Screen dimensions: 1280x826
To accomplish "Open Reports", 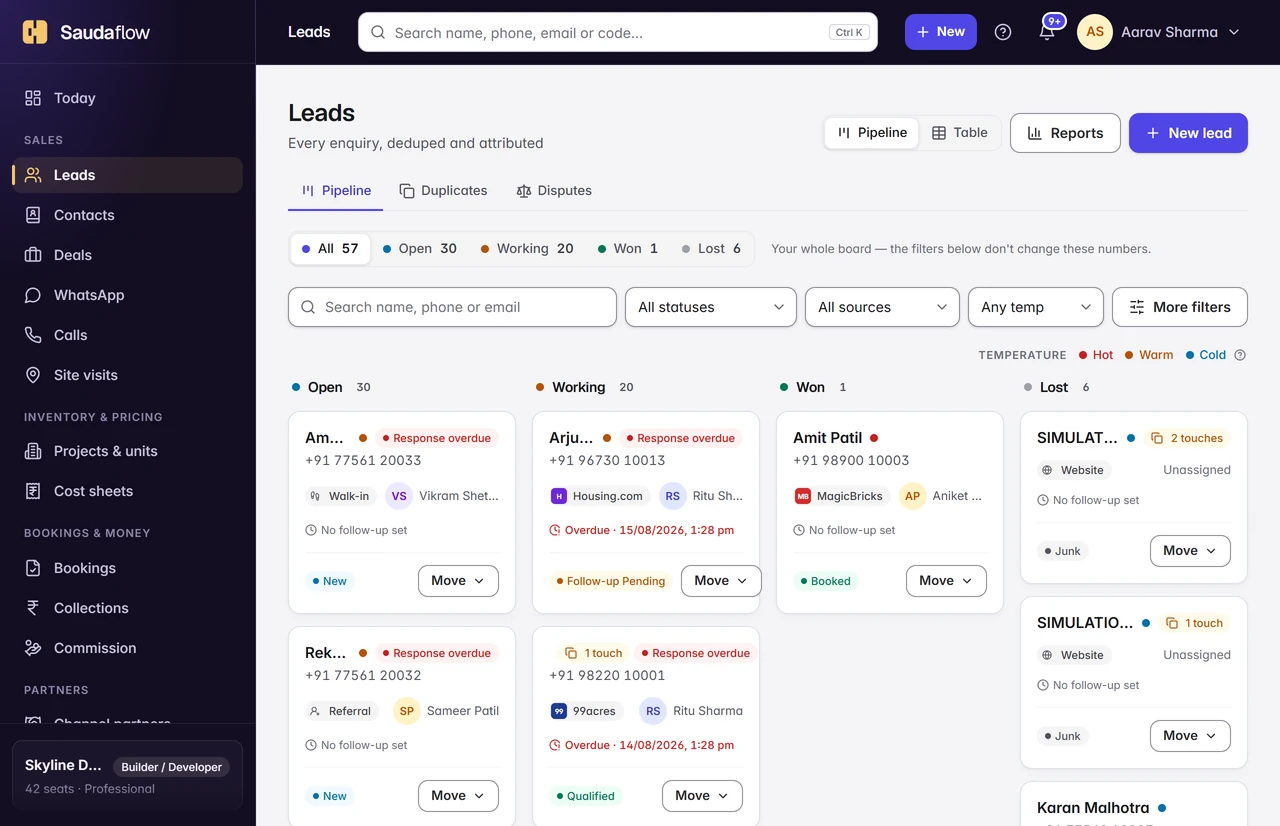I will click(x=1065, y=133).
